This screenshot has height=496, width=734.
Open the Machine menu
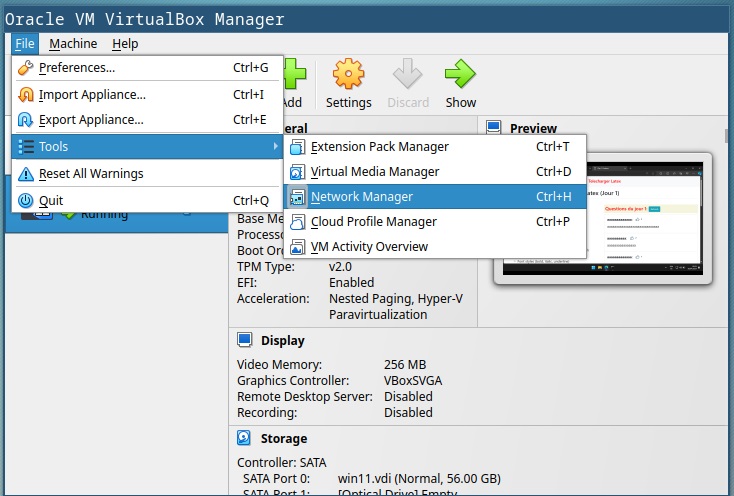pos(73,44)
